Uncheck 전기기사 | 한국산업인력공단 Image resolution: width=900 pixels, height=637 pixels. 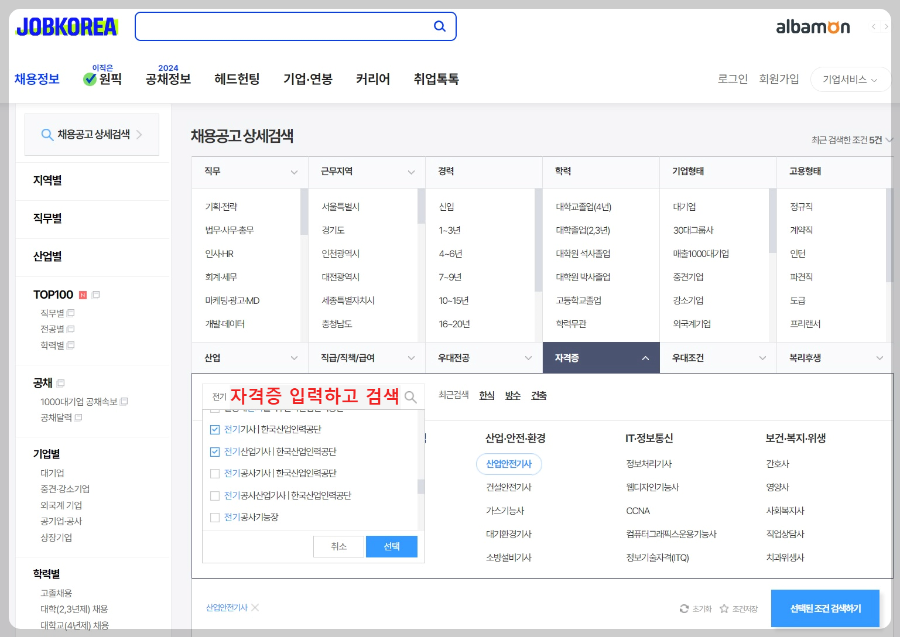click(214, 428)
